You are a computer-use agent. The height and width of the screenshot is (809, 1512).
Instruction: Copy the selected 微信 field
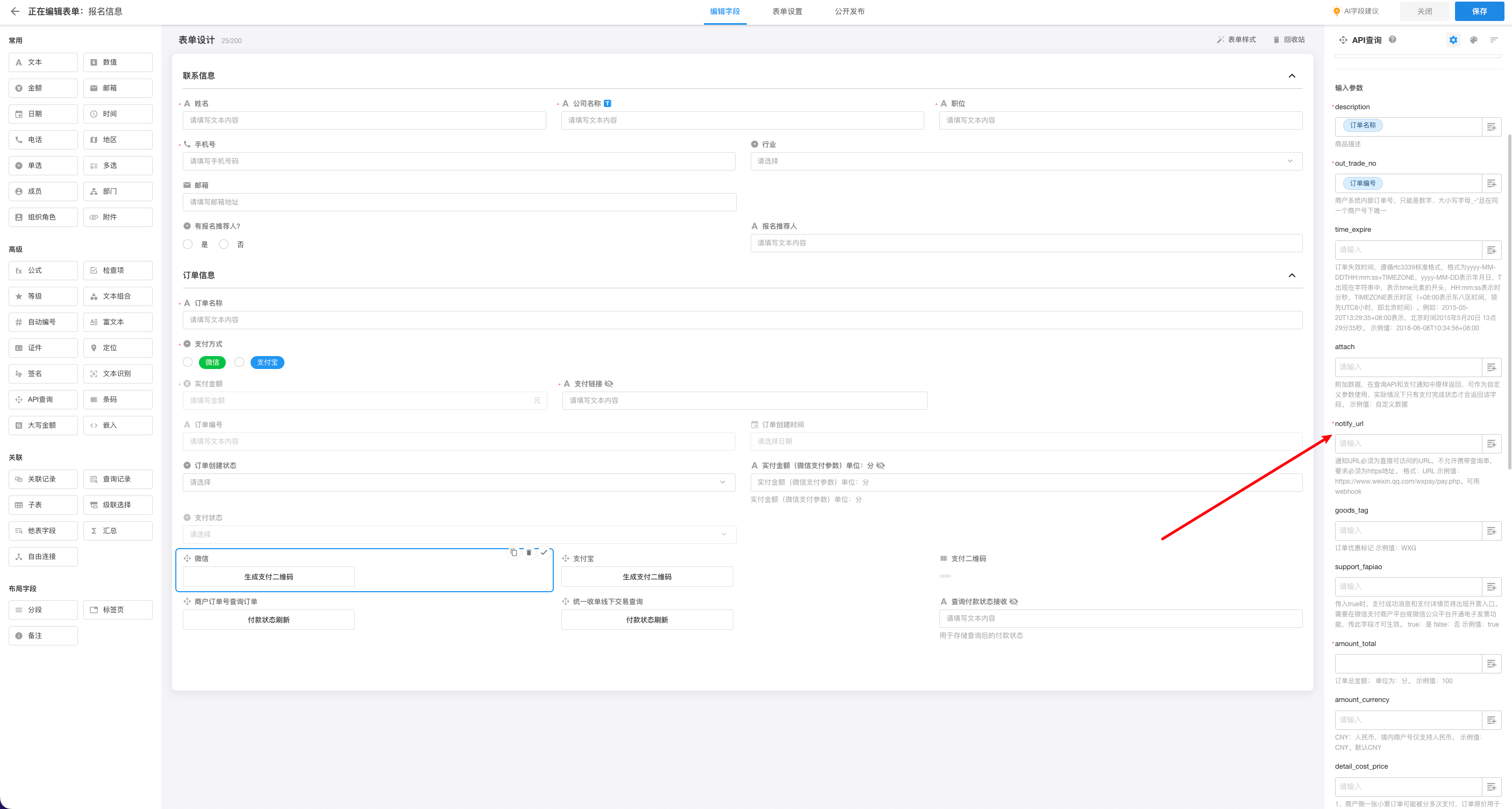(513, 552)
